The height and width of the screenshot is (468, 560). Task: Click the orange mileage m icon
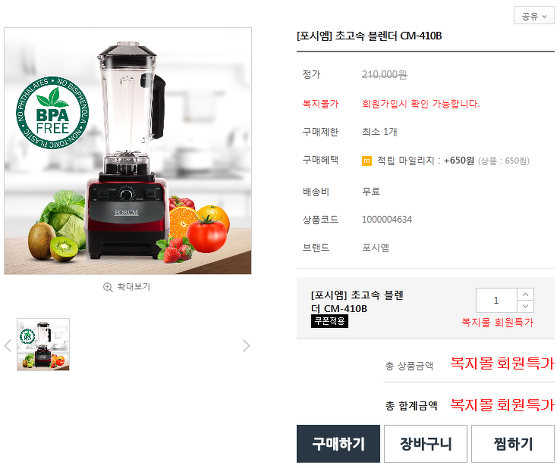pyautogui.click(x=367, y=161)
